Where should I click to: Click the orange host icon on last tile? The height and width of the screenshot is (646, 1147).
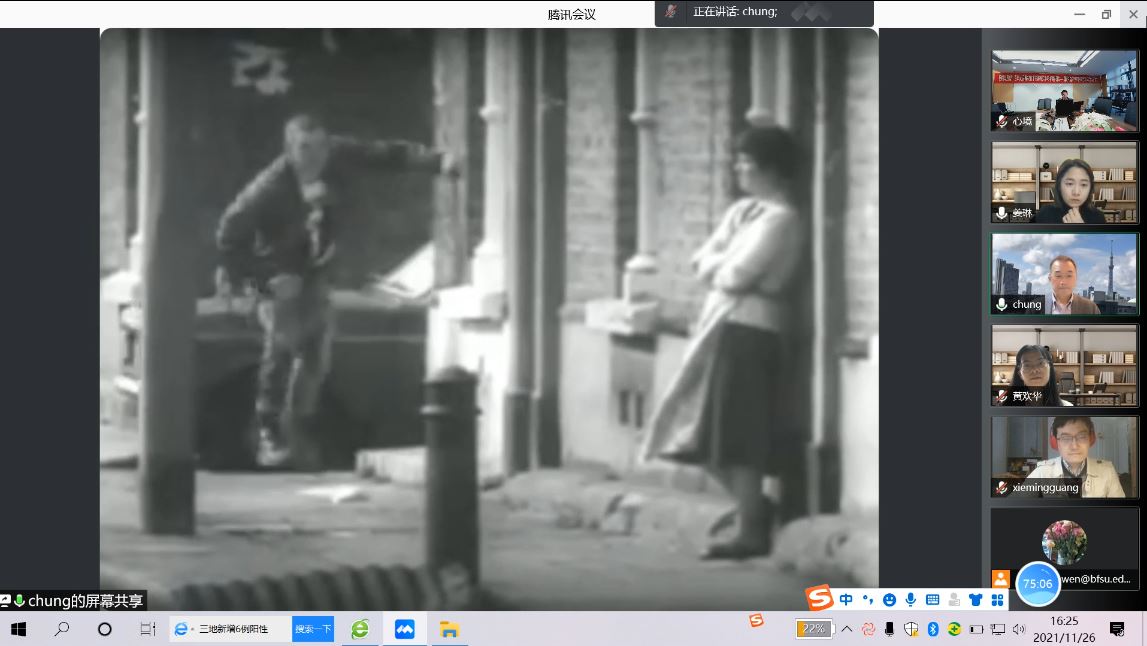1001,579
